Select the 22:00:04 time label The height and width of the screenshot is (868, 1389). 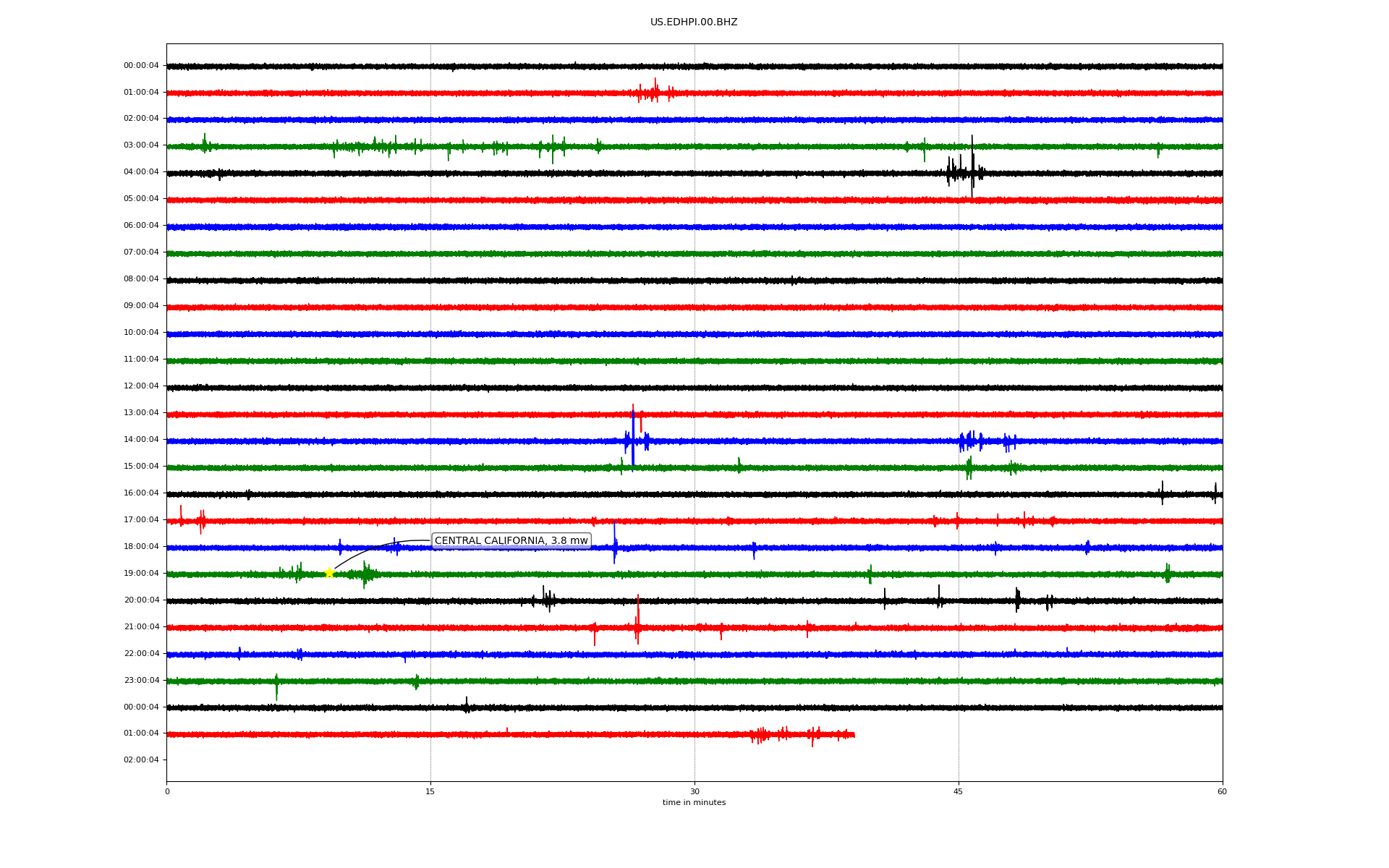[x=141, y=654]
